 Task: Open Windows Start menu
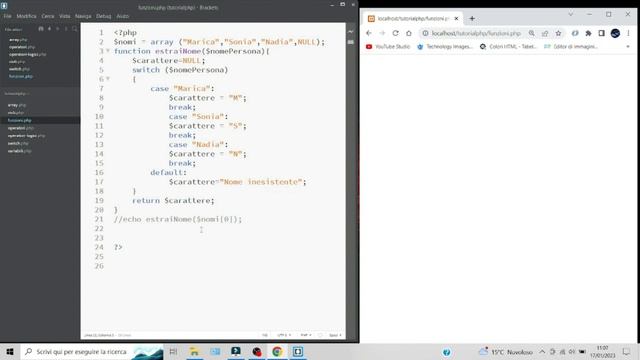10,352
